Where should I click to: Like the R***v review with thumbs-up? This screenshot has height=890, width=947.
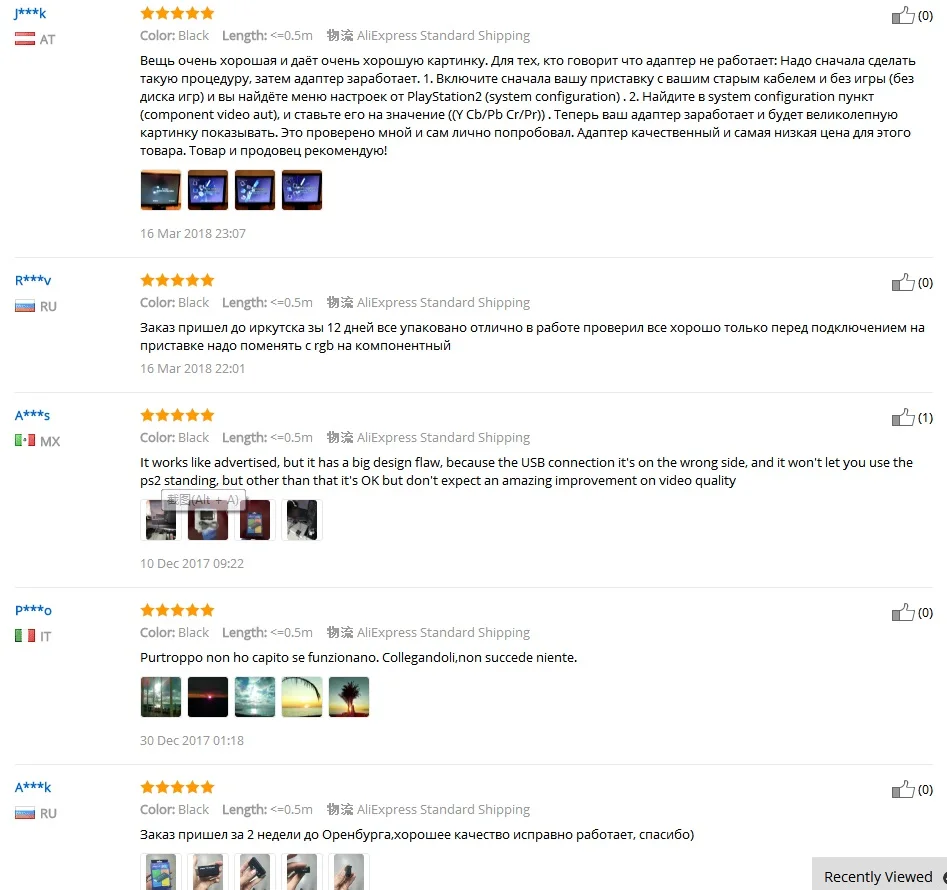pos(903,282)
